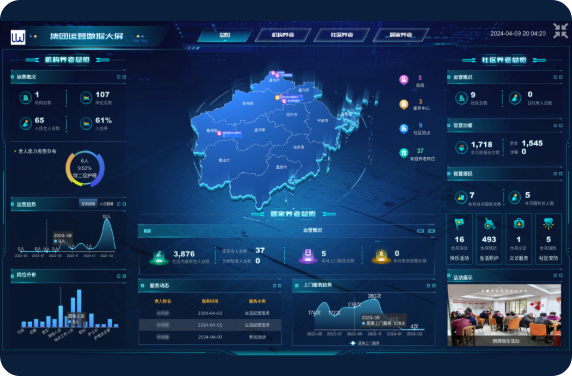Click the 380次 peak on home-visit trend chart
Screen dimensions: 572x376
click(x=374, y=299)
